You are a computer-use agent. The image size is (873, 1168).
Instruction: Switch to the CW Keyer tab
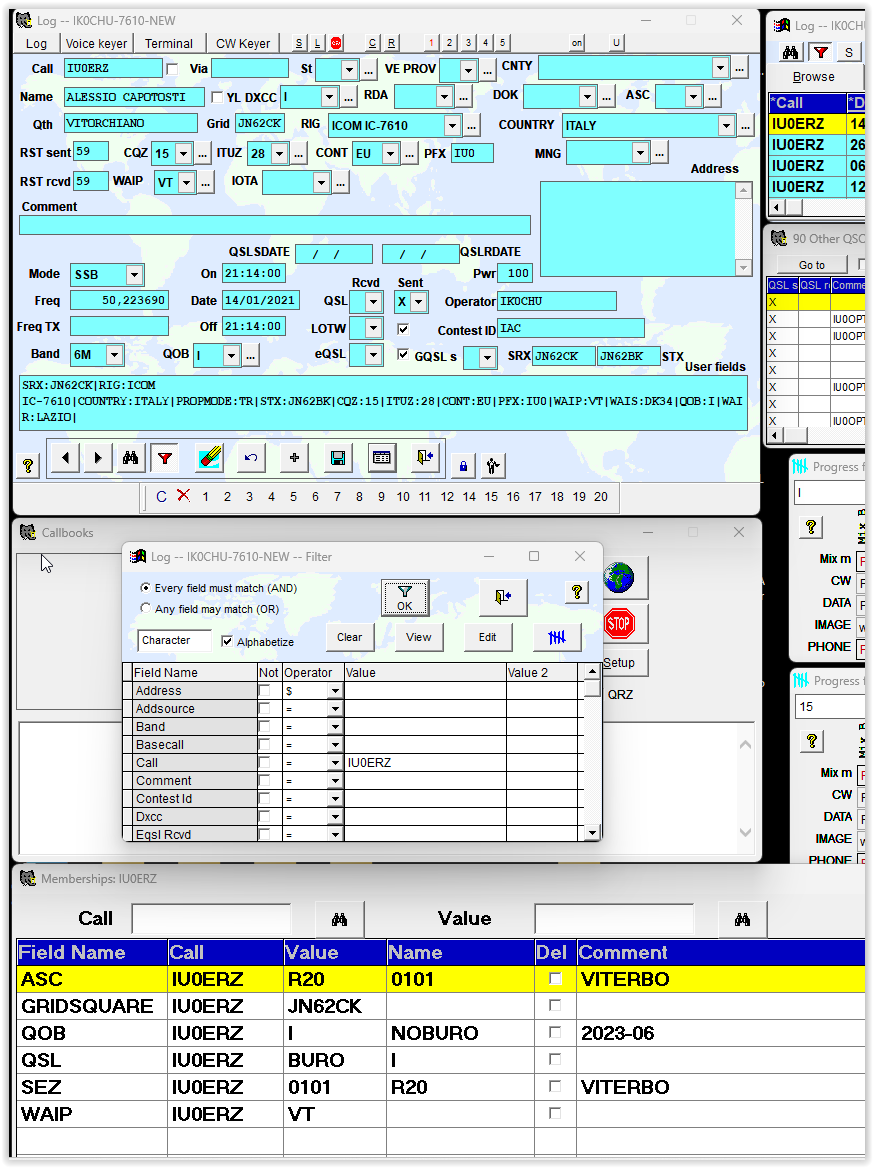(x=243, y=44)
